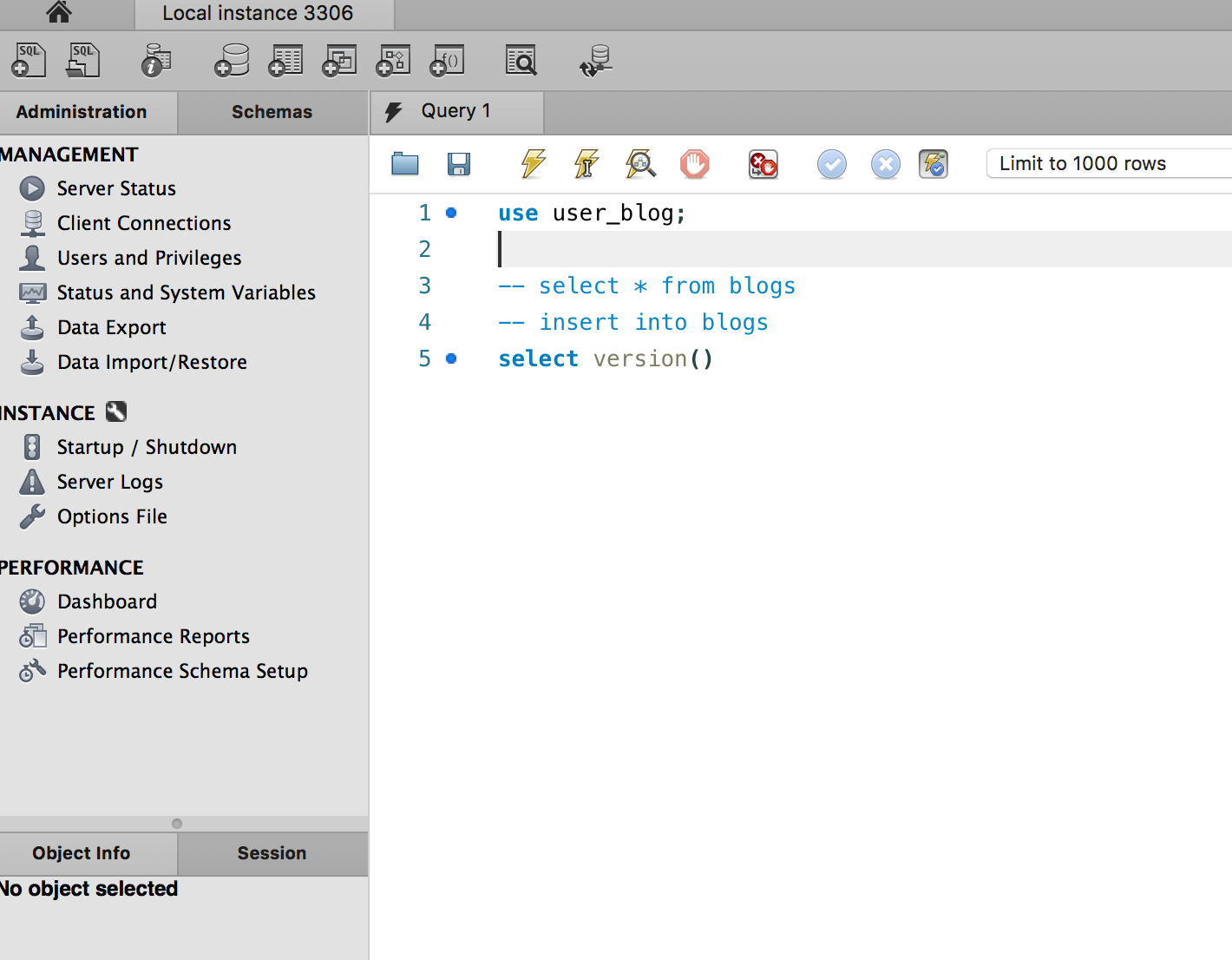This screenshot has width=1232, height=960.
Task: Click the sidebar splitter handle dot
Action: [177, 823]
